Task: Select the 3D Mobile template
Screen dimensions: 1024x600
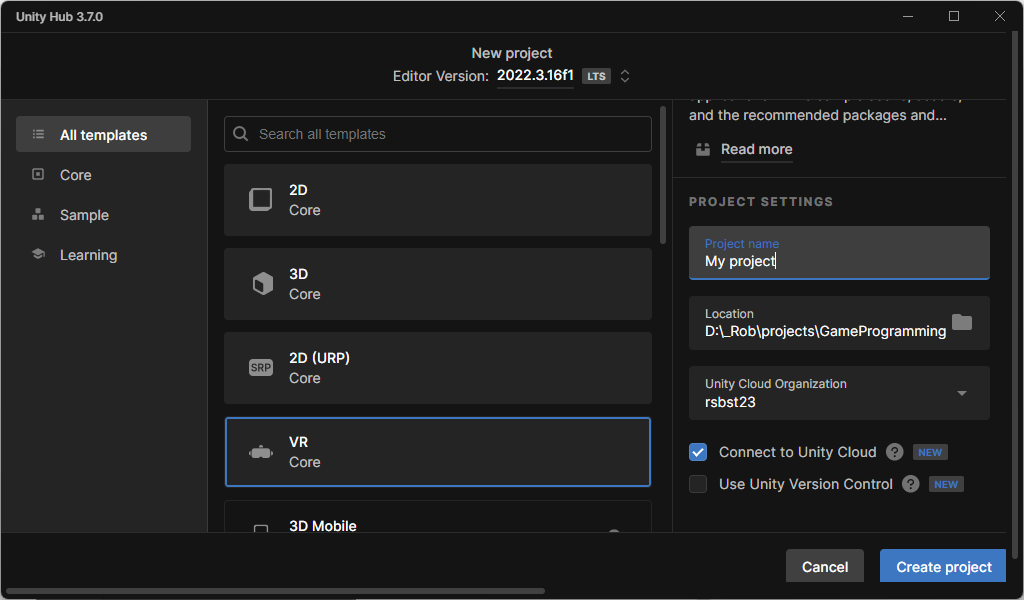Action: pyautogui.click(x=438, y=517)
